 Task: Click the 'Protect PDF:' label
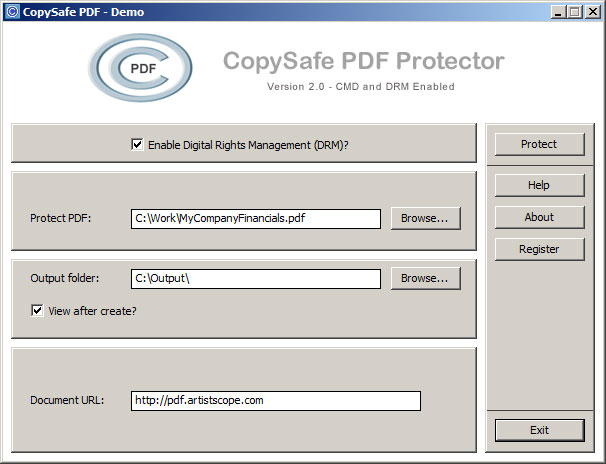[61, 218]
